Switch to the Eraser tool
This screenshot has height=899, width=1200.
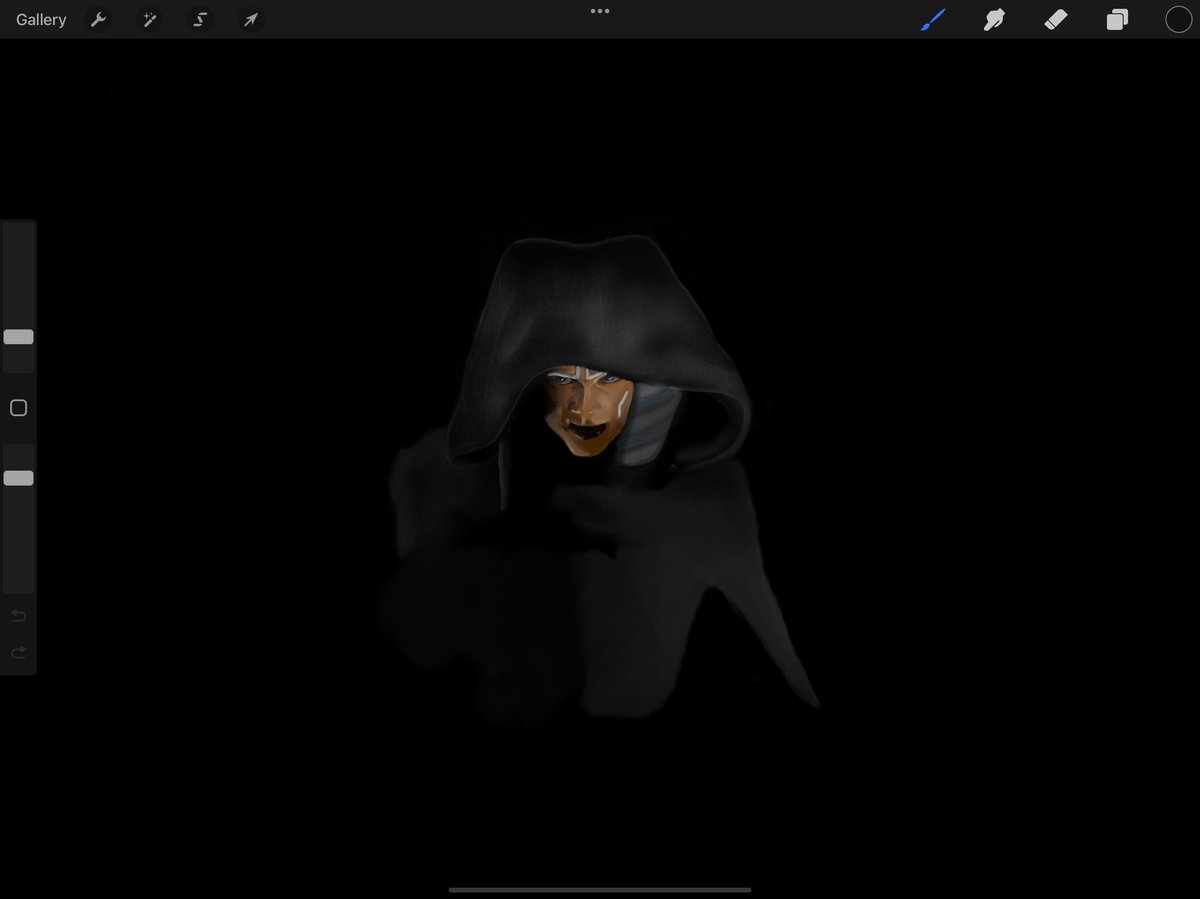click(x=1056, y=19)
